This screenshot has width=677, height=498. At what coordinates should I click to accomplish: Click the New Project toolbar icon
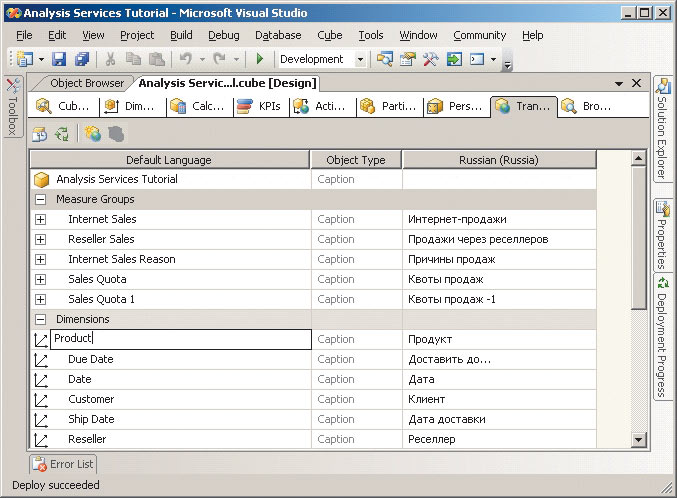pos(25,59)
